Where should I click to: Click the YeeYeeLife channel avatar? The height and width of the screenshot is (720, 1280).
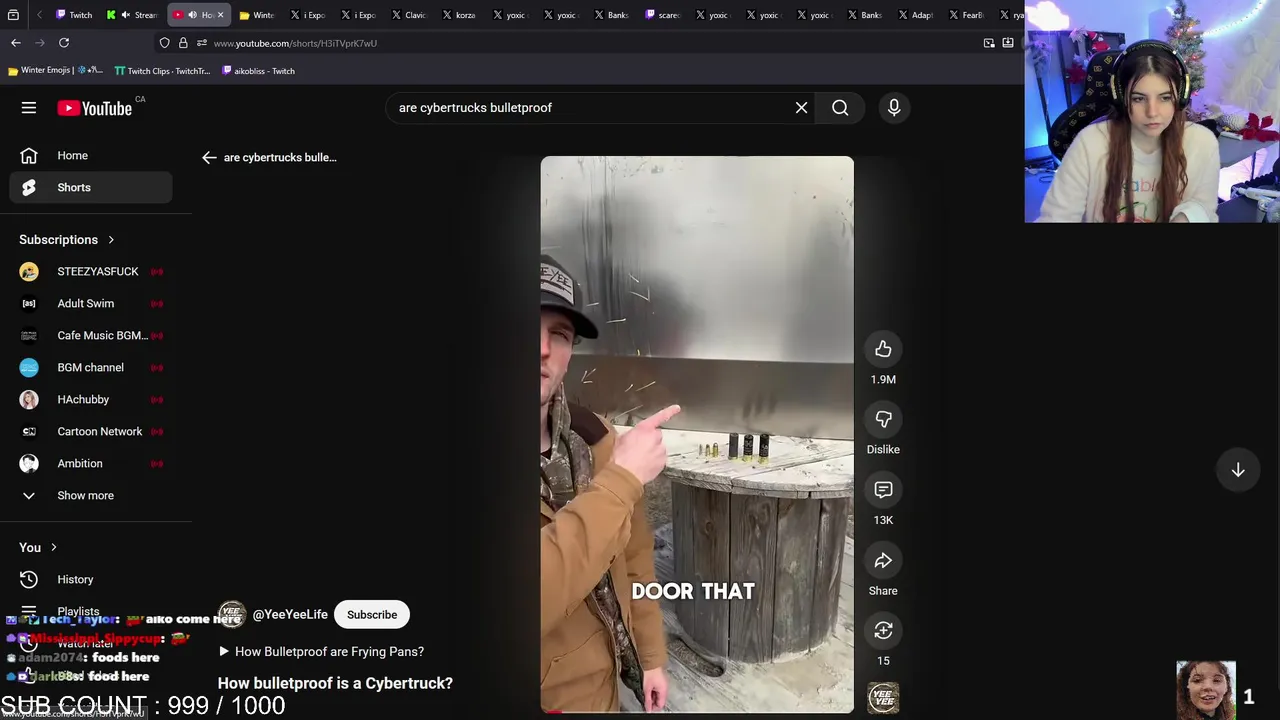[x=232, y=615]
